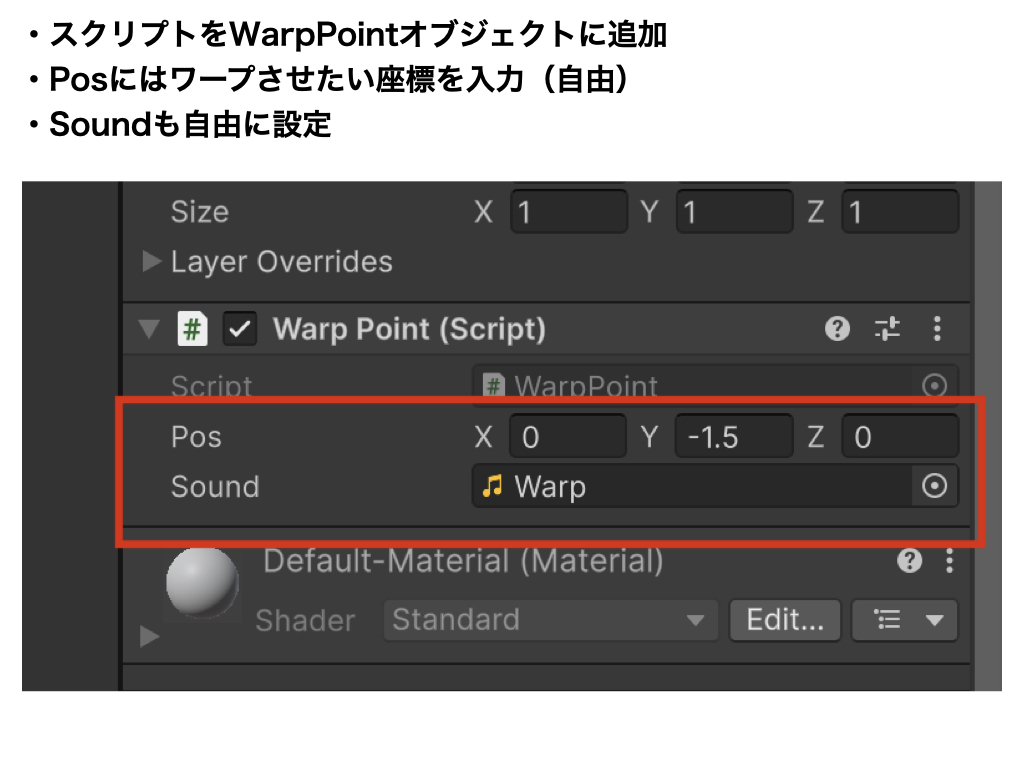Screen dimensions: 1024x768
Task: Click the Edit... shader button
Action: (x=785, y=620)
